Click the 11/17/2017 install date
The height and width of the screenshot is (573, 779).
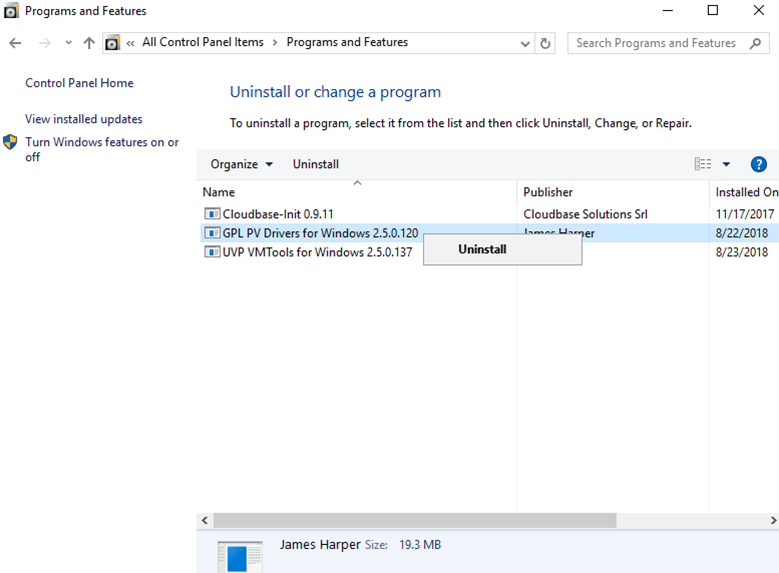pos(745,214)
